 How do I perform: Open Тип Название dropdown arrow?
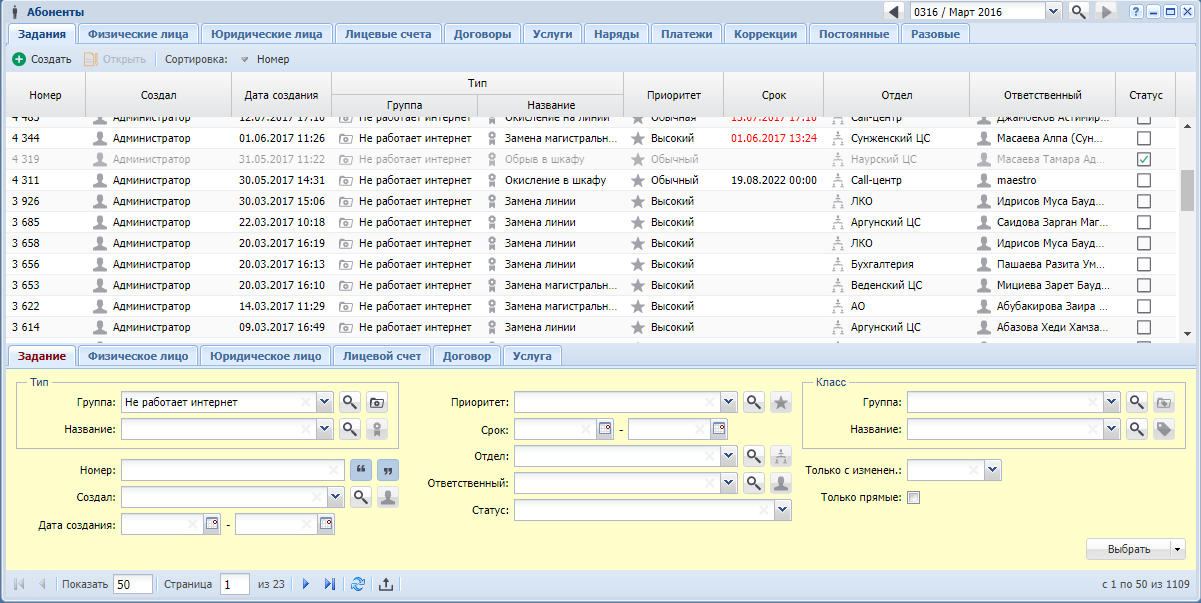click(324, 429)
